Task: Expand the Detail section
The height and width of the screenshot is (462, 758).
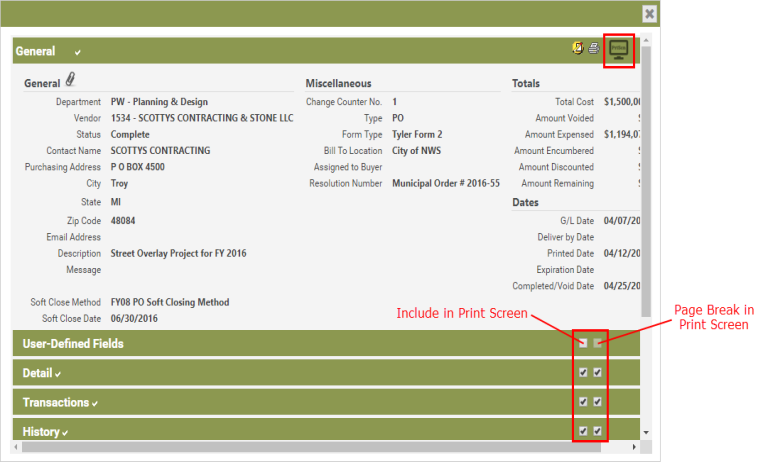Action: click(37, 373)
